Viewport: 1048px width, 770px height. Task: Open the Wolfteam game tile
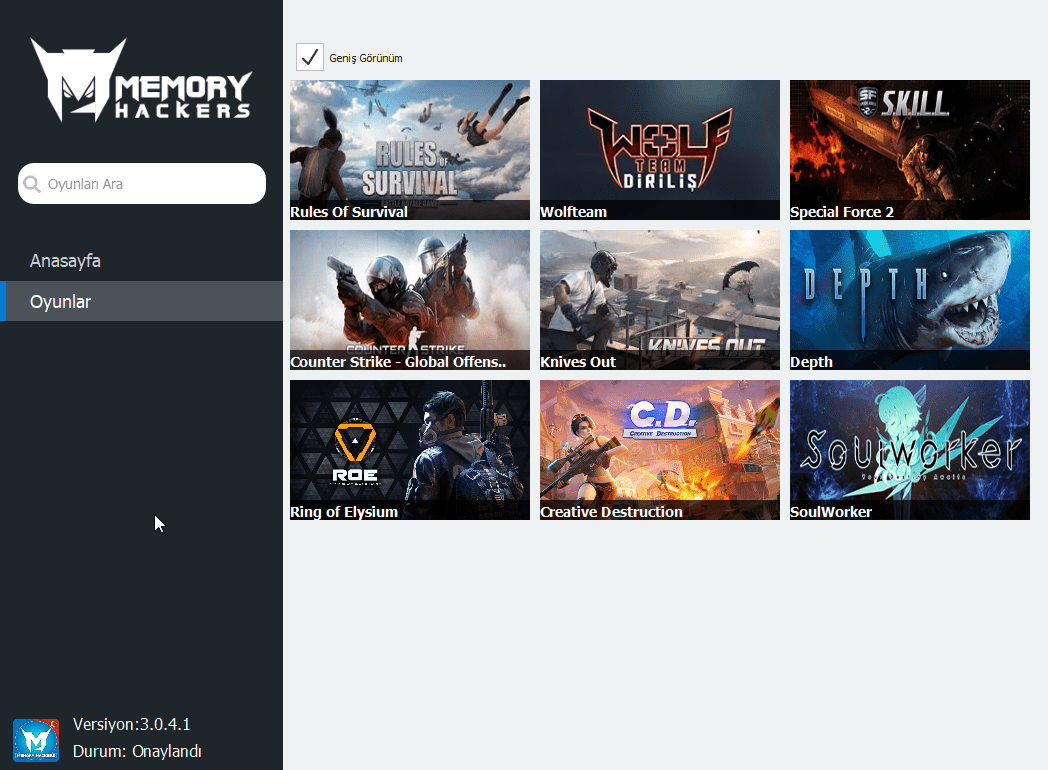[660, 150]
